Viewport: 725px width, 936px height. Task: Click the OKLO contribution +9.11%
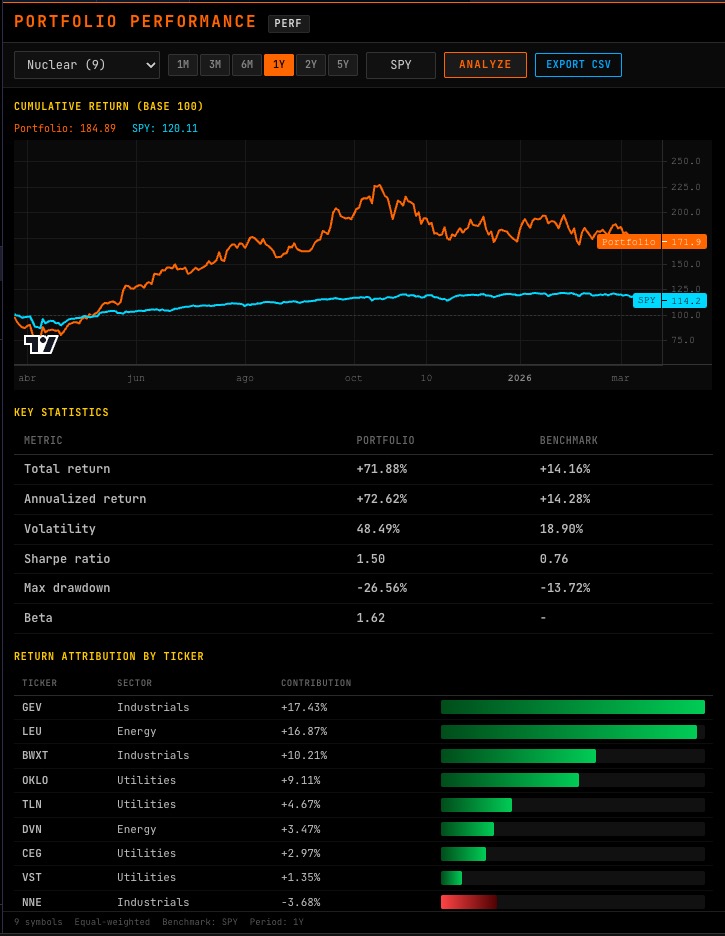301,780
